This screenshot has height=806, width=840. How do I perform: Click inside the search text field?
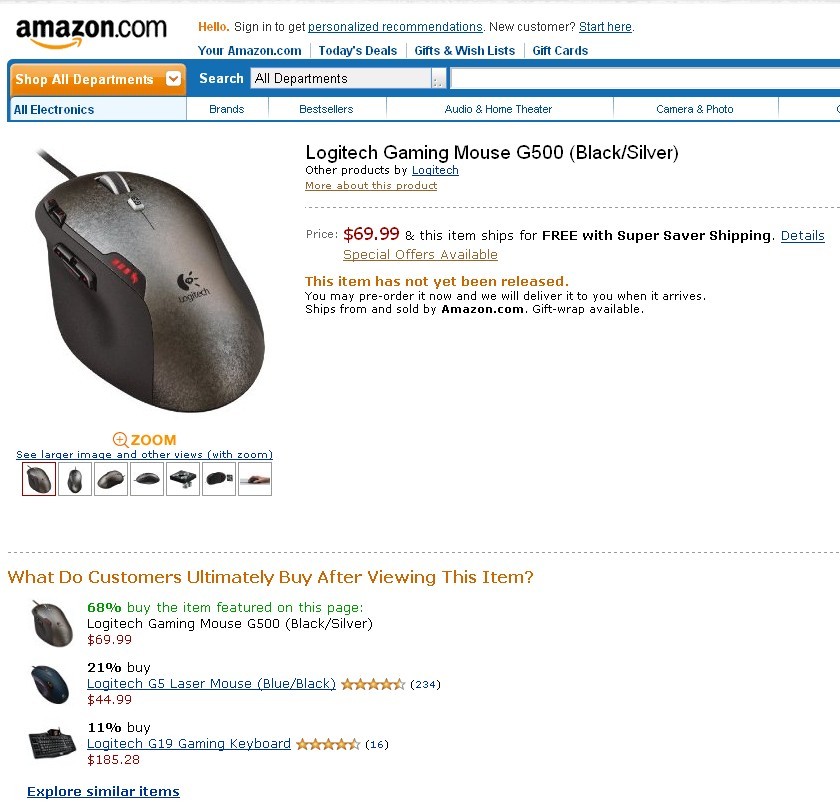[645, 79]
